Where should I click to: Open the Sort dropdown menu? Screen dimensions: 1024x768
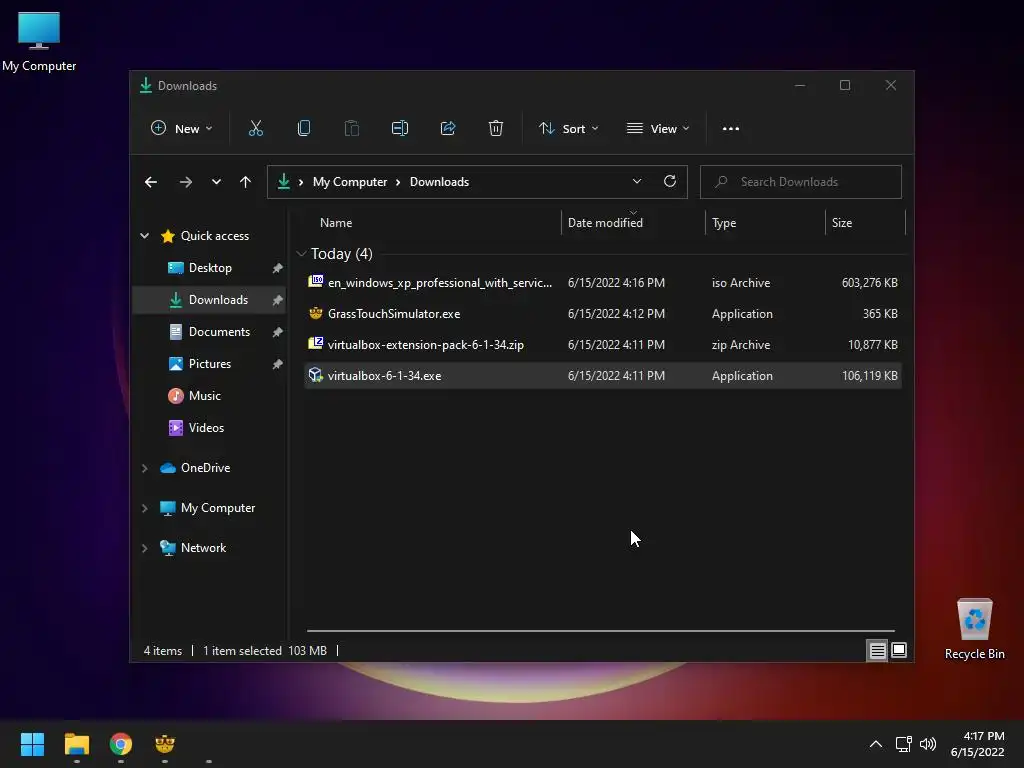click(569, 129)
